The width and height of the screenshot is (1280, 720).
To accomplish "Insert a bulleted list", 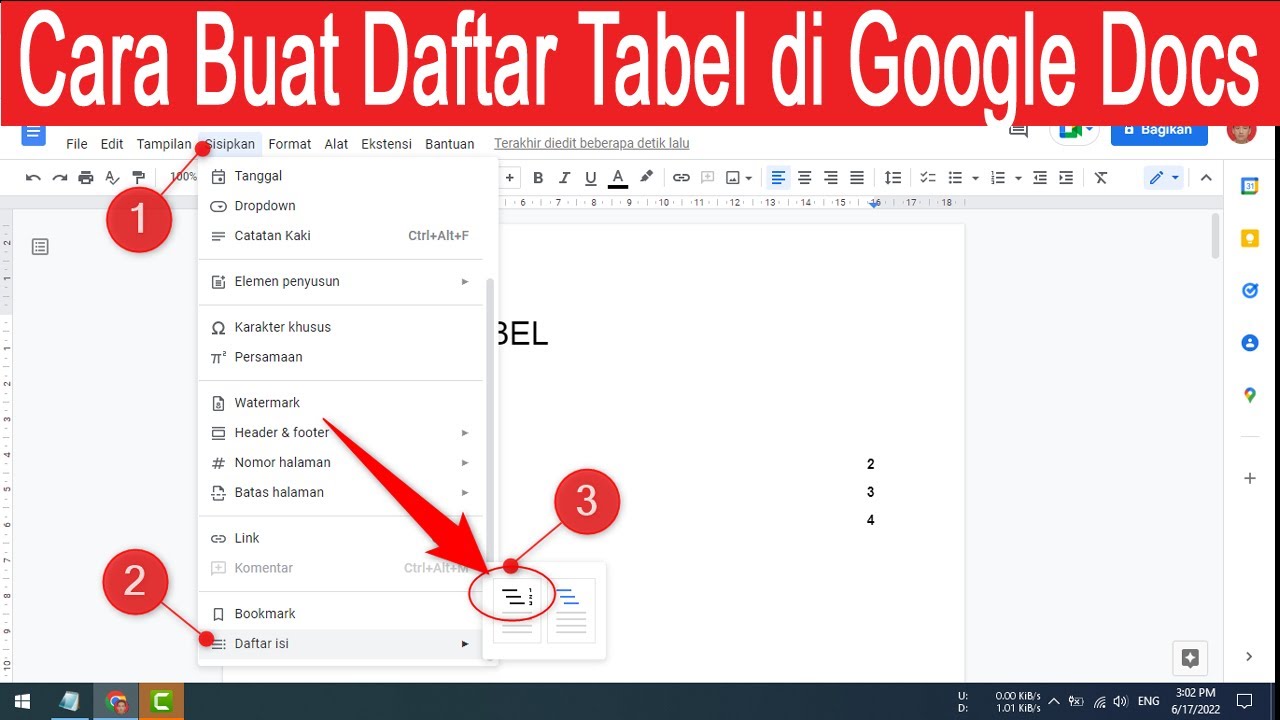I will [x=955, y=178].
